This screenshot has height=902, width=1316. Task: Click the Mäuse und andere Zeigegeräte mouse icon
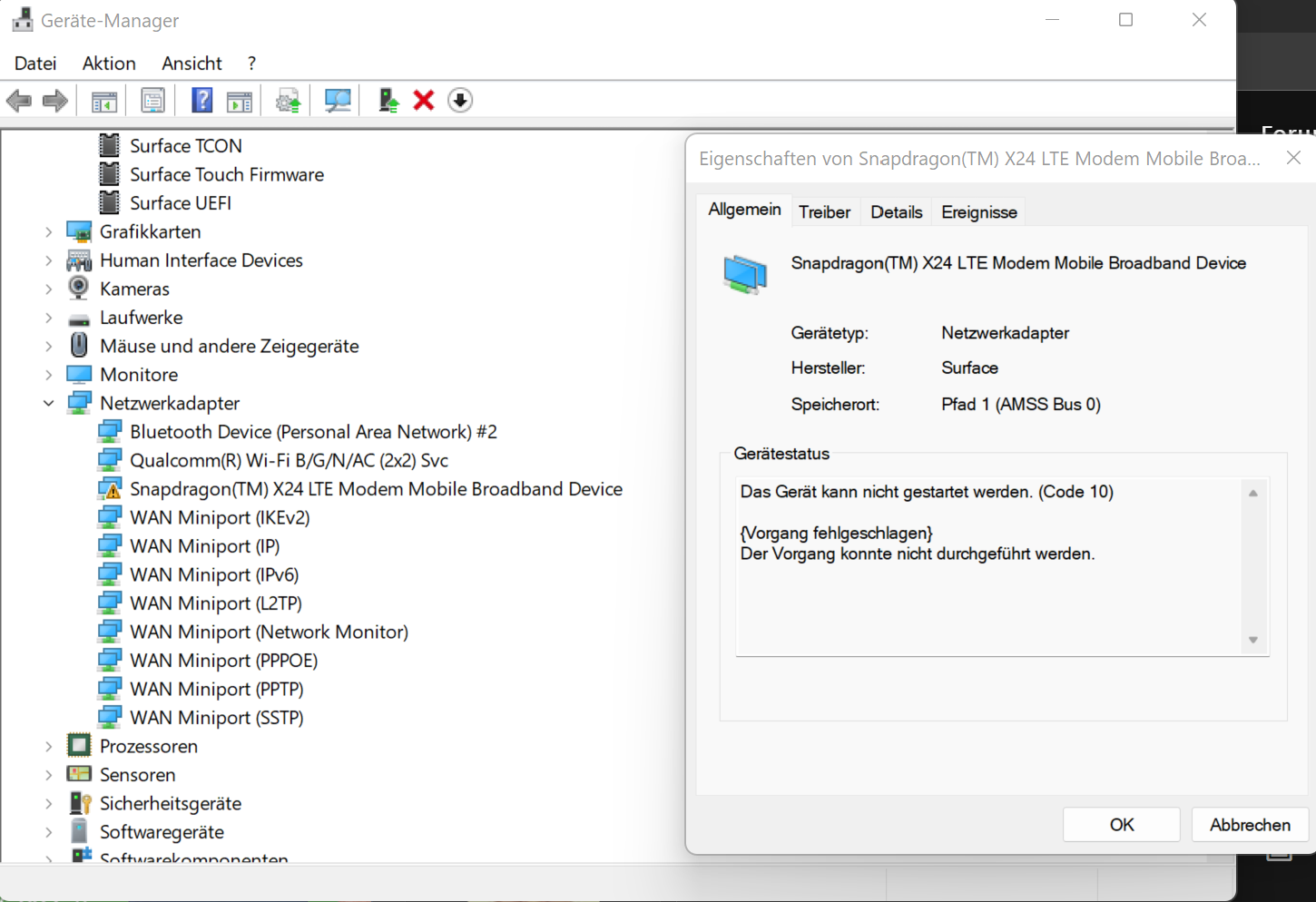tap(79, 346)
